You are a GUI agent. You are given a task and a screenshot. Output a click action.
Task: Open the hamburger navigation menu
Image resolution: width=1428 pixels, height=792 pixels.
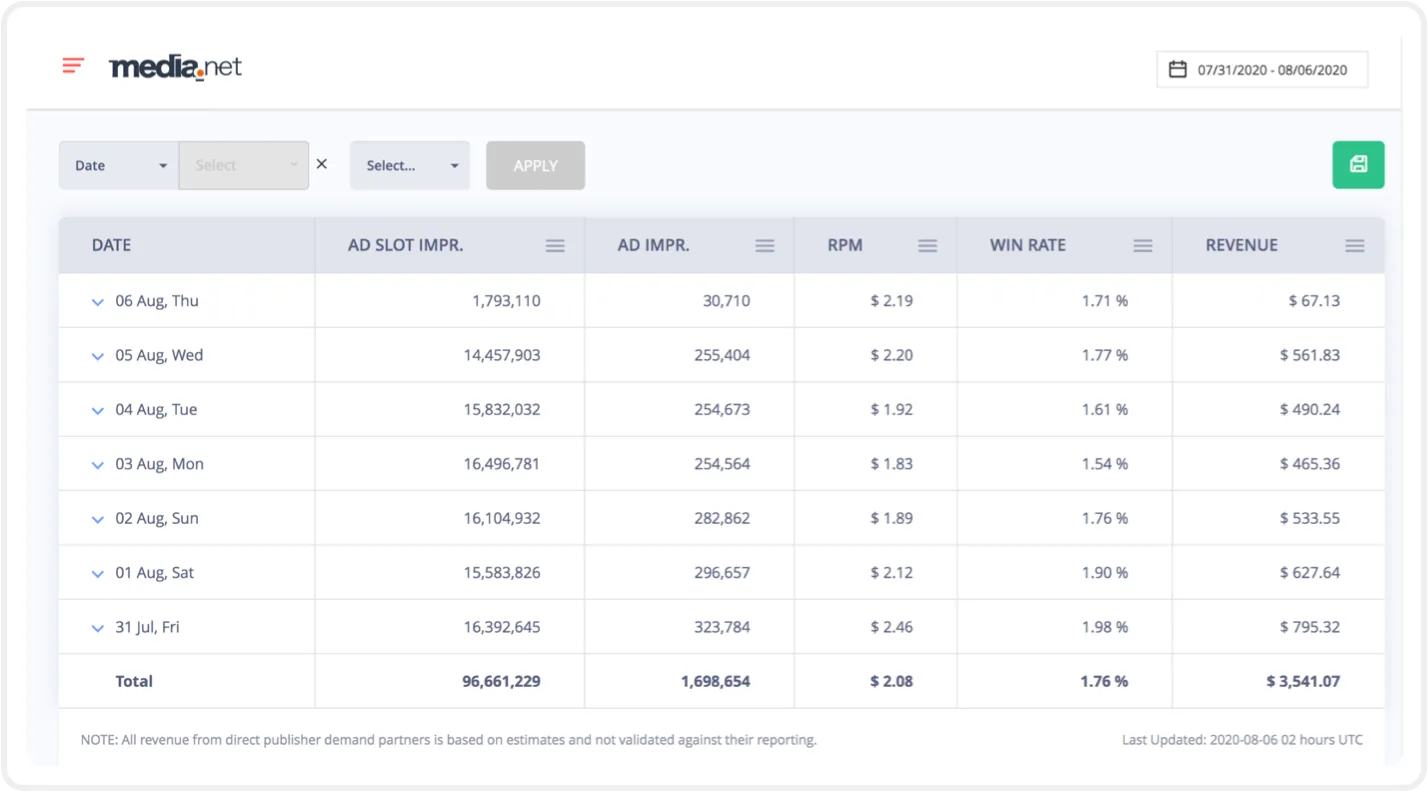tap(73, 66)
